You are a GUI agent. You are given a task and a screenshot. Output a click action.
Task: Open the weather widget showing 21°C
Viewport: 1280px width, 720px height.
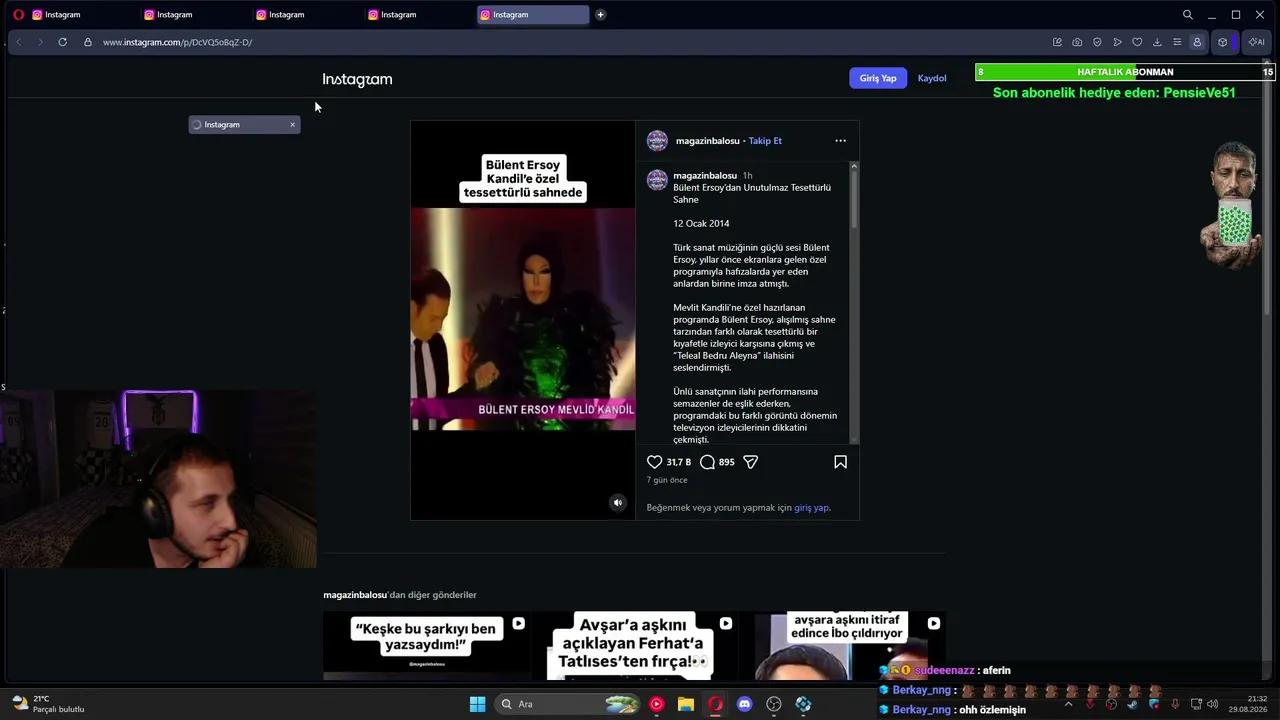pos(48,704)
